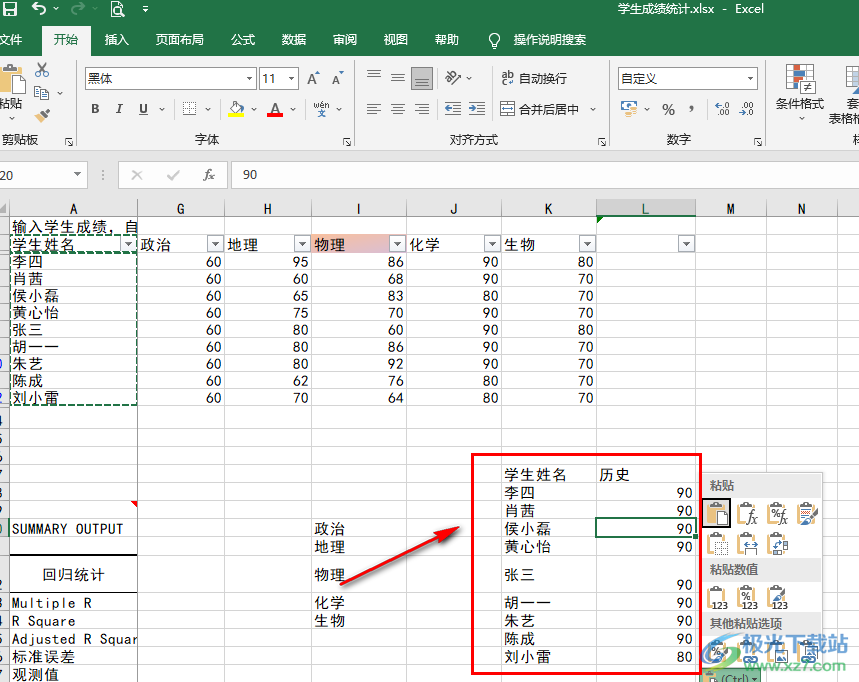Click the text orientation icon
Viewport: 859px width, 682px height.
pyautogui.click(x=453, y=78)
